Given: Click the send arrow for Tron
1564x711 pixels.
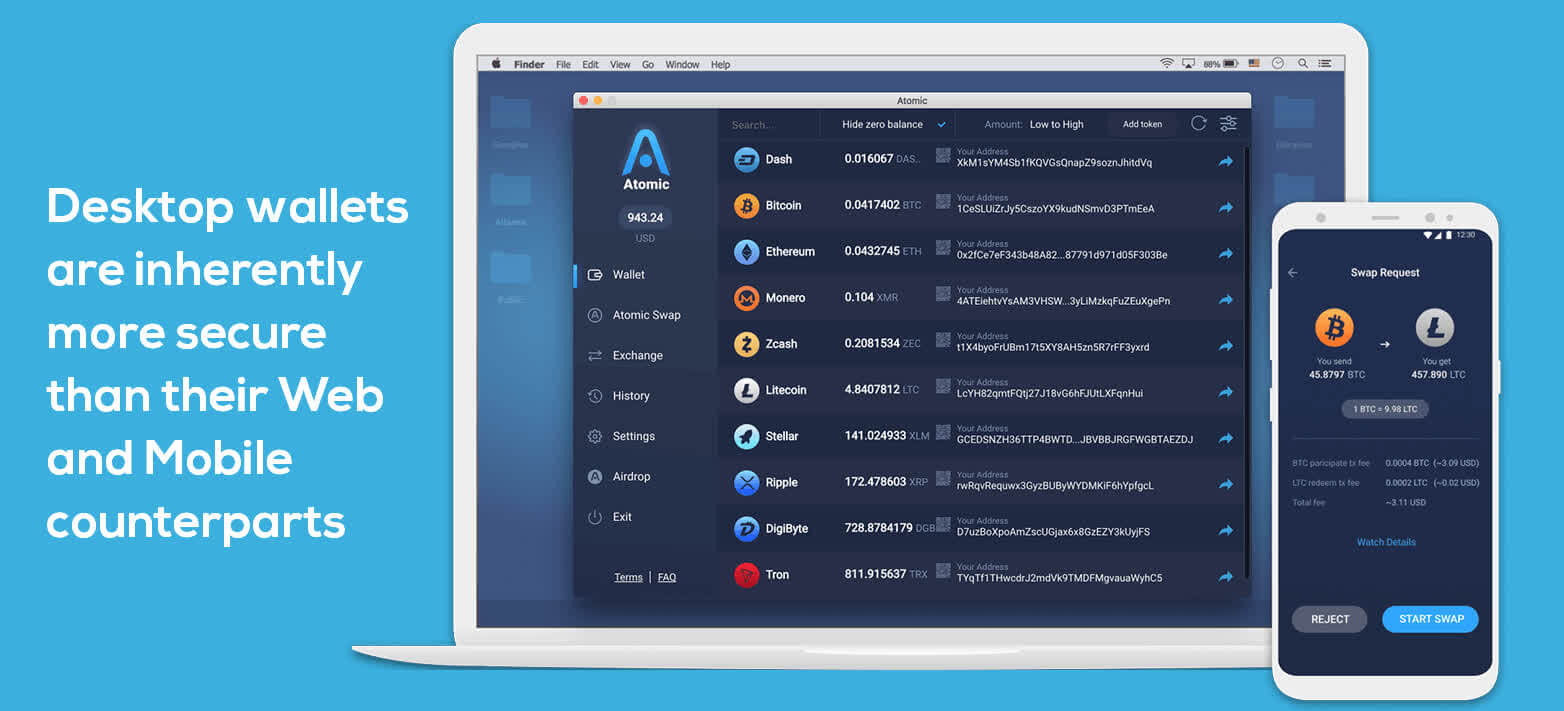Looking at the screenshot, I should pyautogui.click(x=1225, y=577).
